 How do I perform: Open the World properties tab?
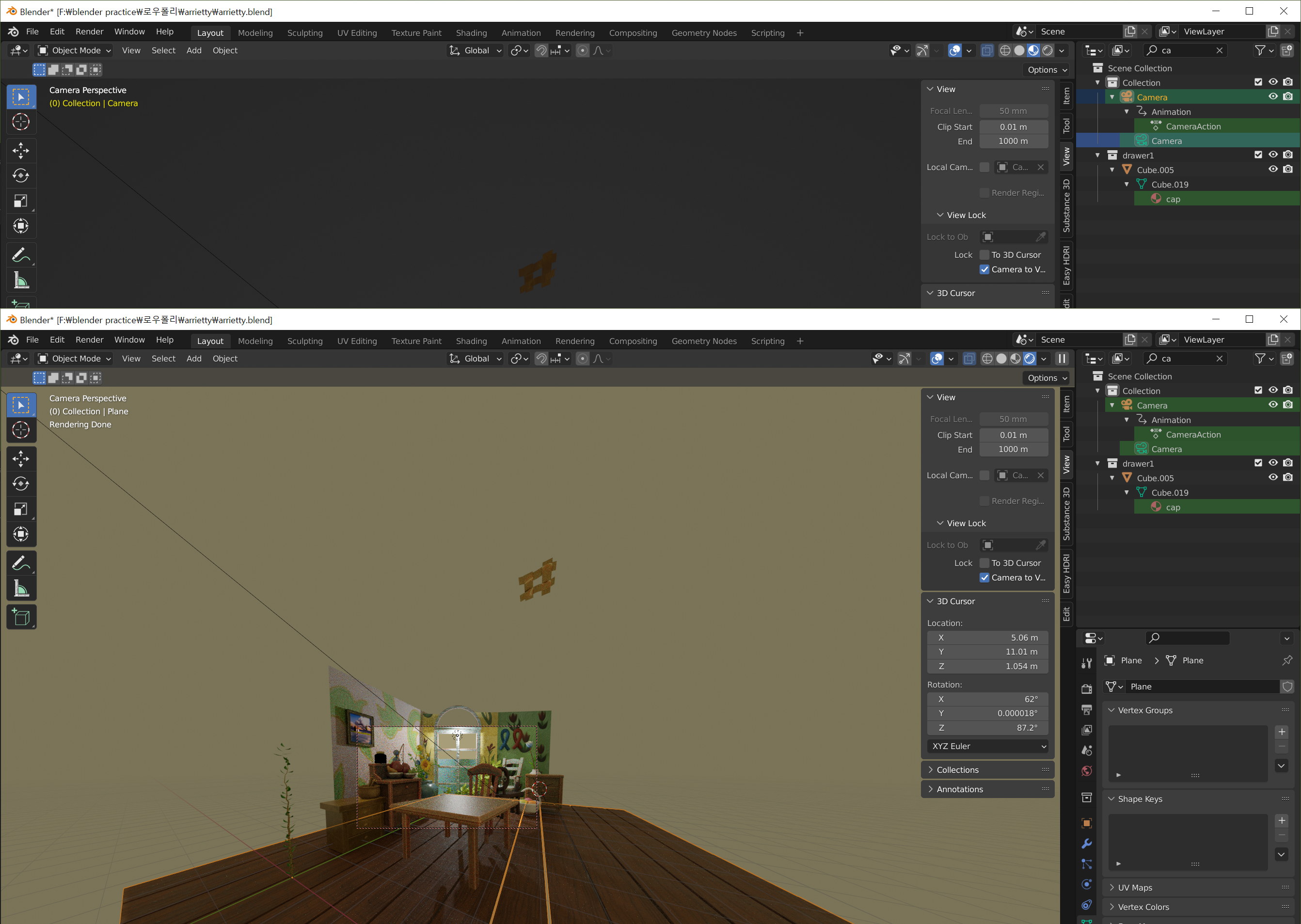tap(1086, 771)
